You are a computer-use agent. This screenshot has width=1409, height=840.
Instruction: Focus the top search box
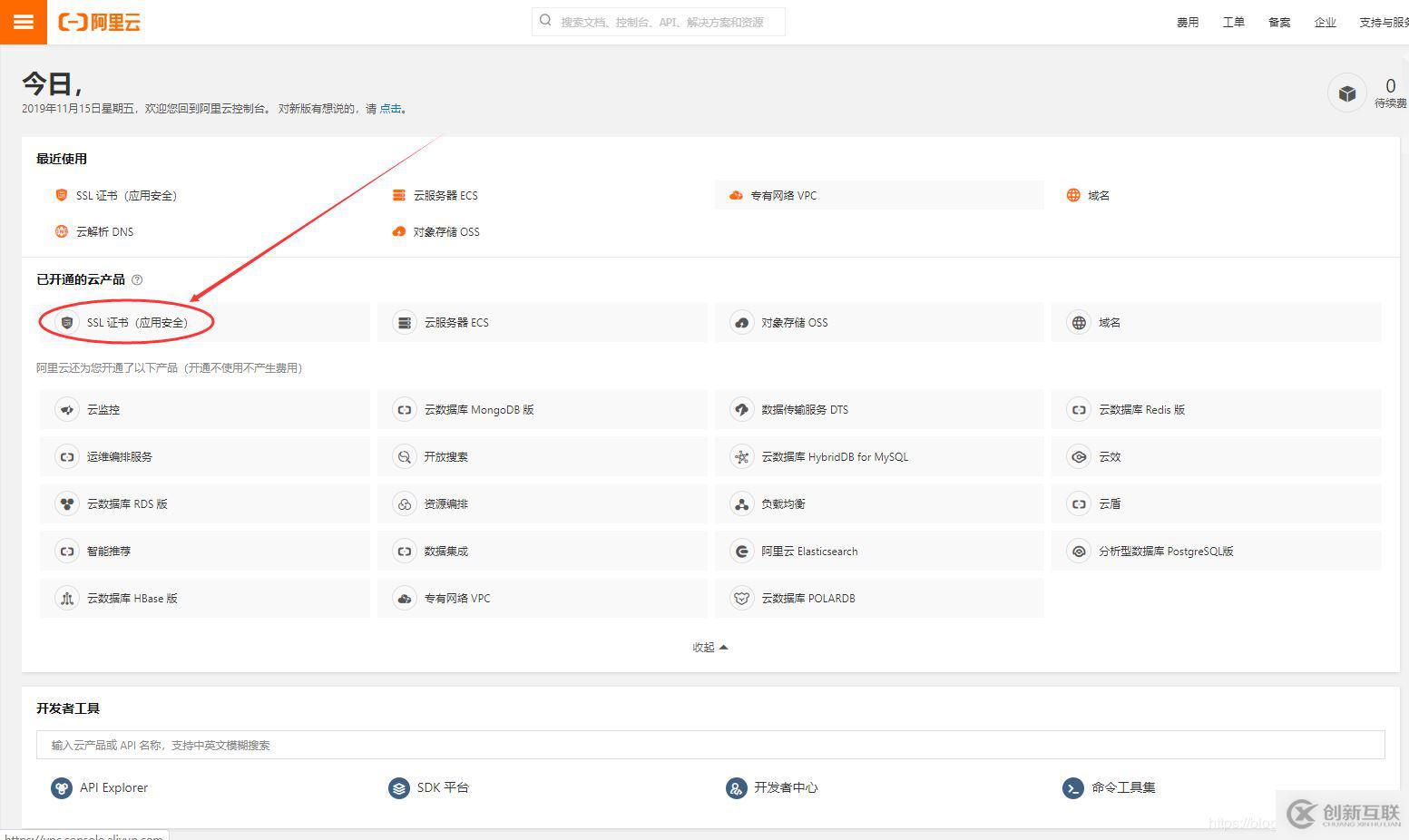point(659,22)
